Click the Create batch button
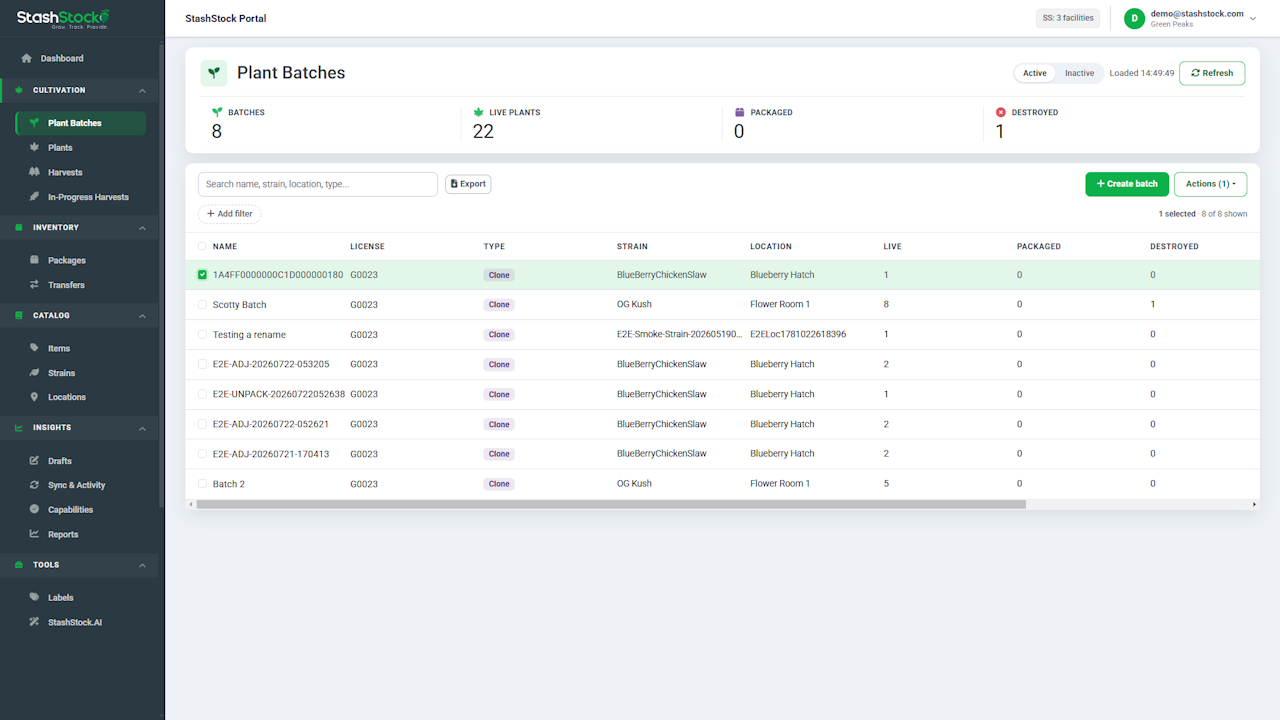1280x720 pixels. [1127, 184]
